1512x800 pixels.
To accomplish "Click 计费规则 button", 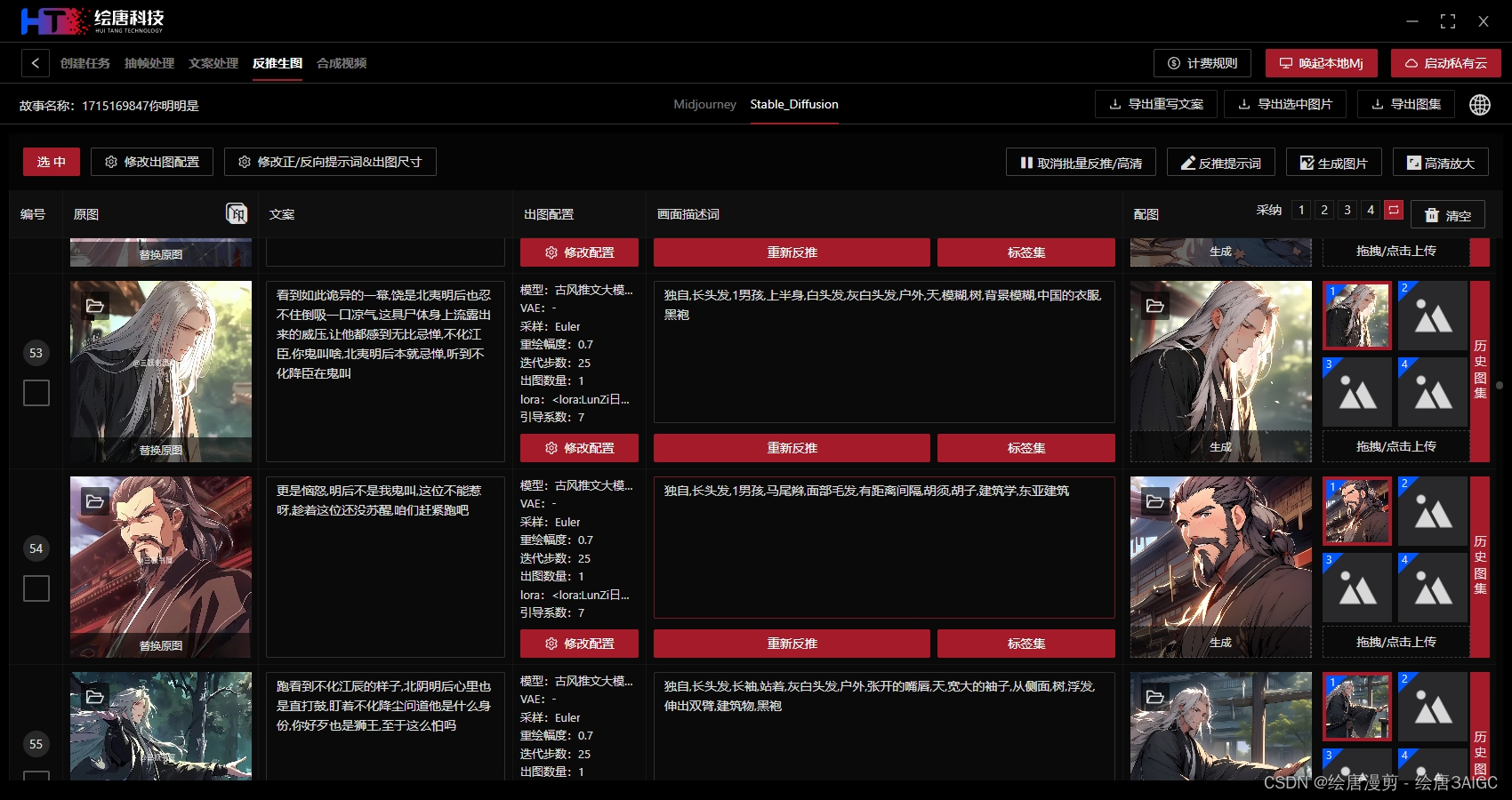I will (x=1202, y=63).
